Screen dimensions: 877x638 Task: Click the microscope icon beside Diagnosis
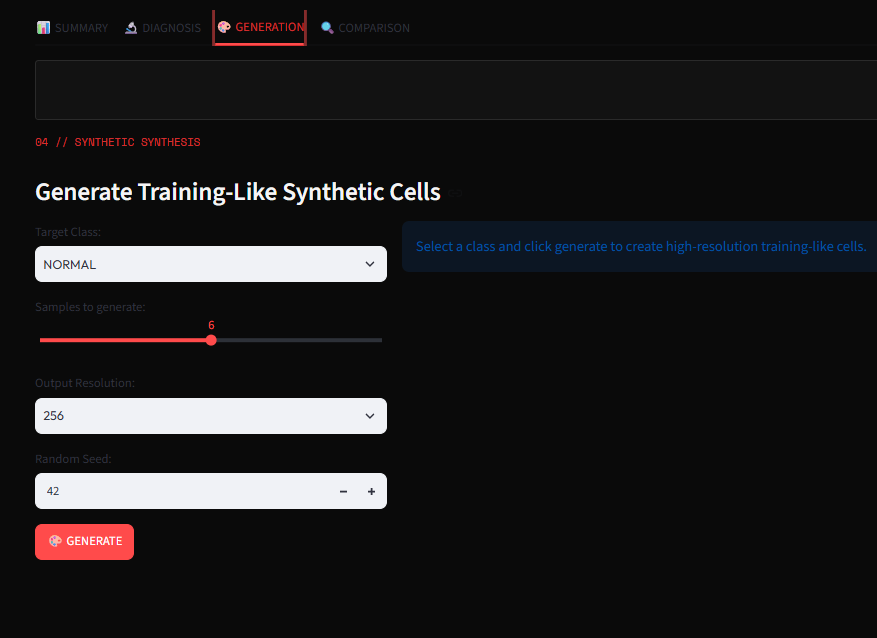pyautogui.click(x=131, y=27)
